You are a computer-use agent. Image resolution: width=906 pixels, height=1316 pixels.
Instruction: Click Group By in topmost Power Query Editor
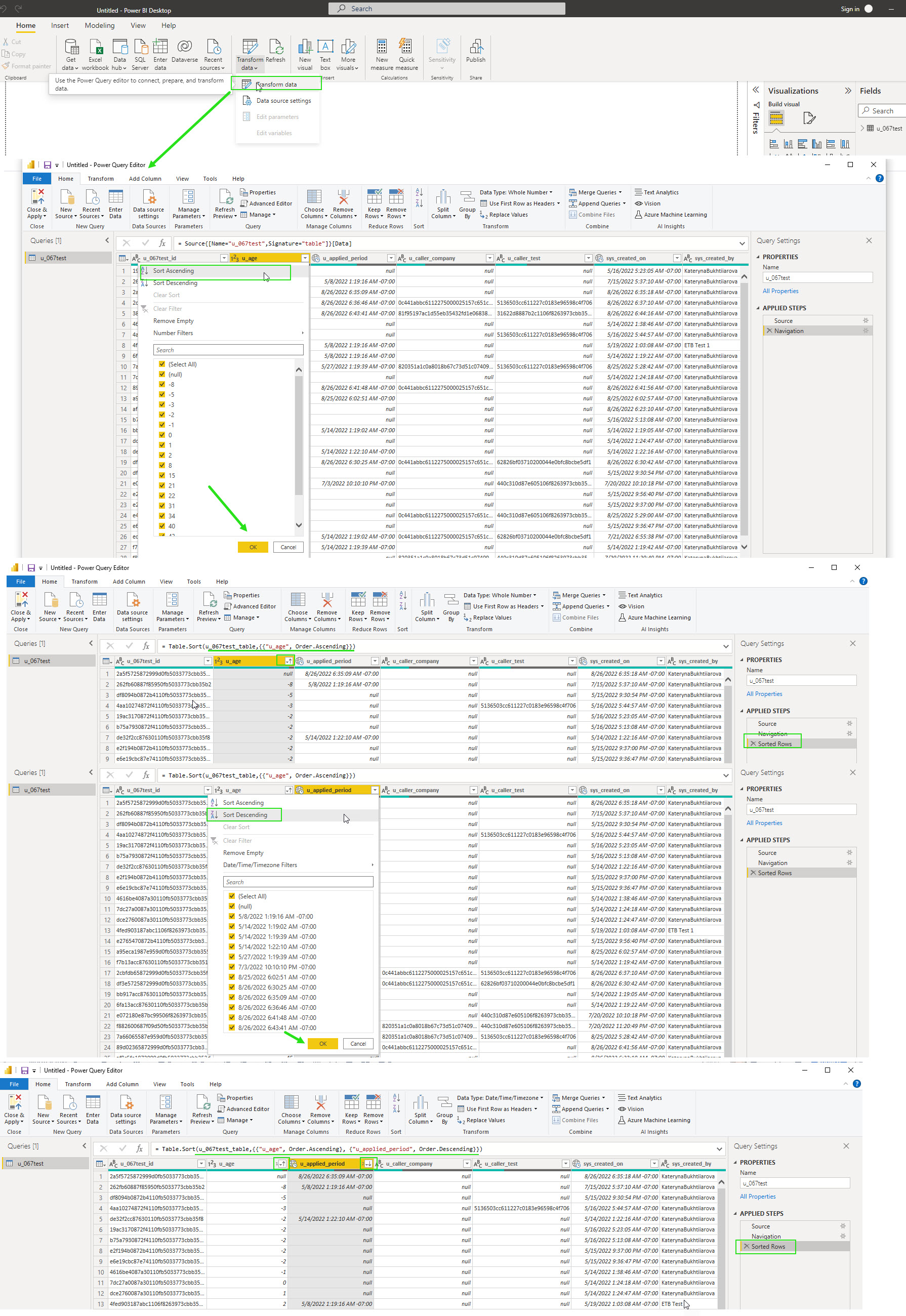coord(467,204)
